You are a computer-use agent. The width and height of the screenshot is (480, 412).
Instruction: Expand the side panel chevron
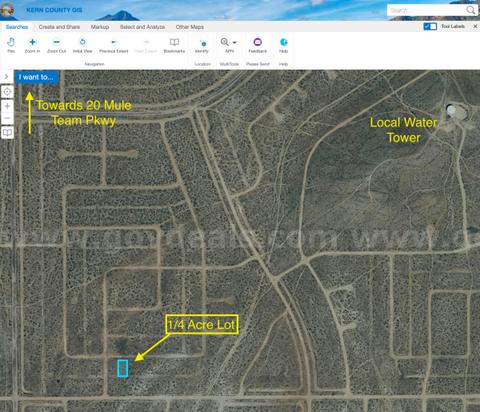6,77
